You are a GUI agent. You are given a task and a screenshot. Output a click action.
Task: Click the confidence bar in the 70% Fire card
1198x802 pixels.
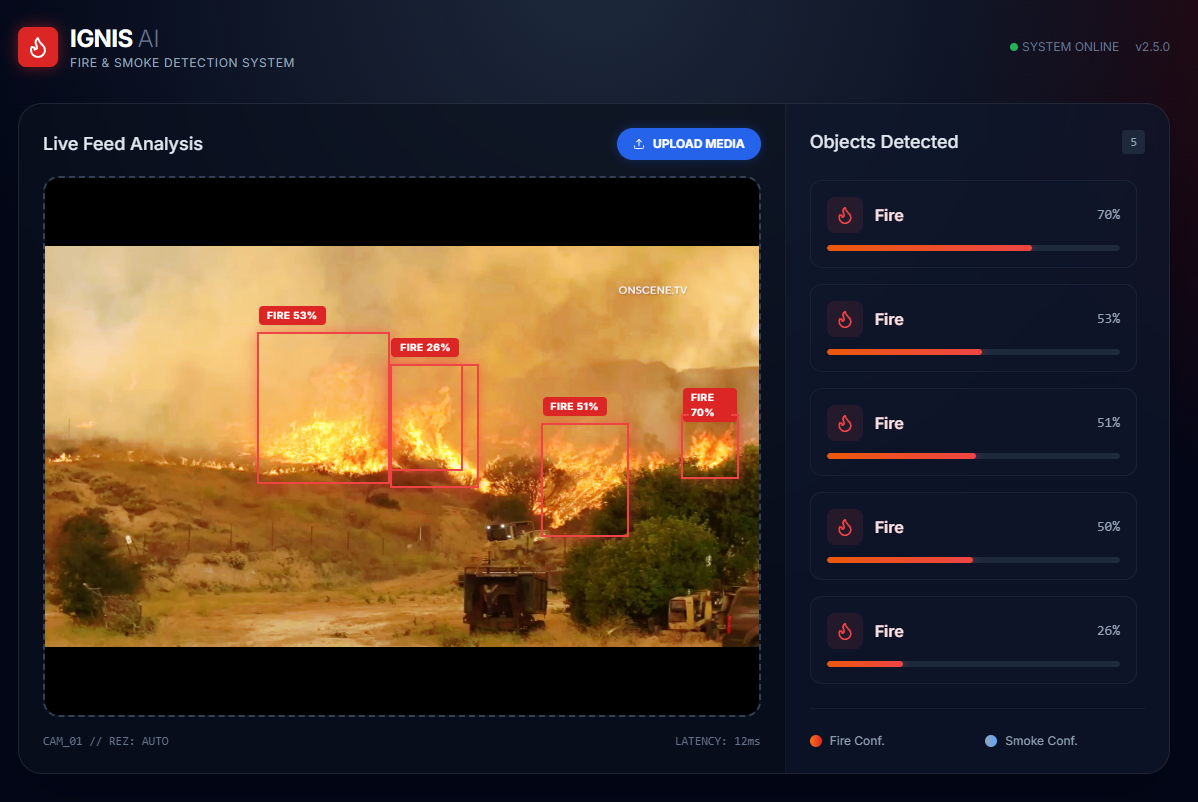973,248
